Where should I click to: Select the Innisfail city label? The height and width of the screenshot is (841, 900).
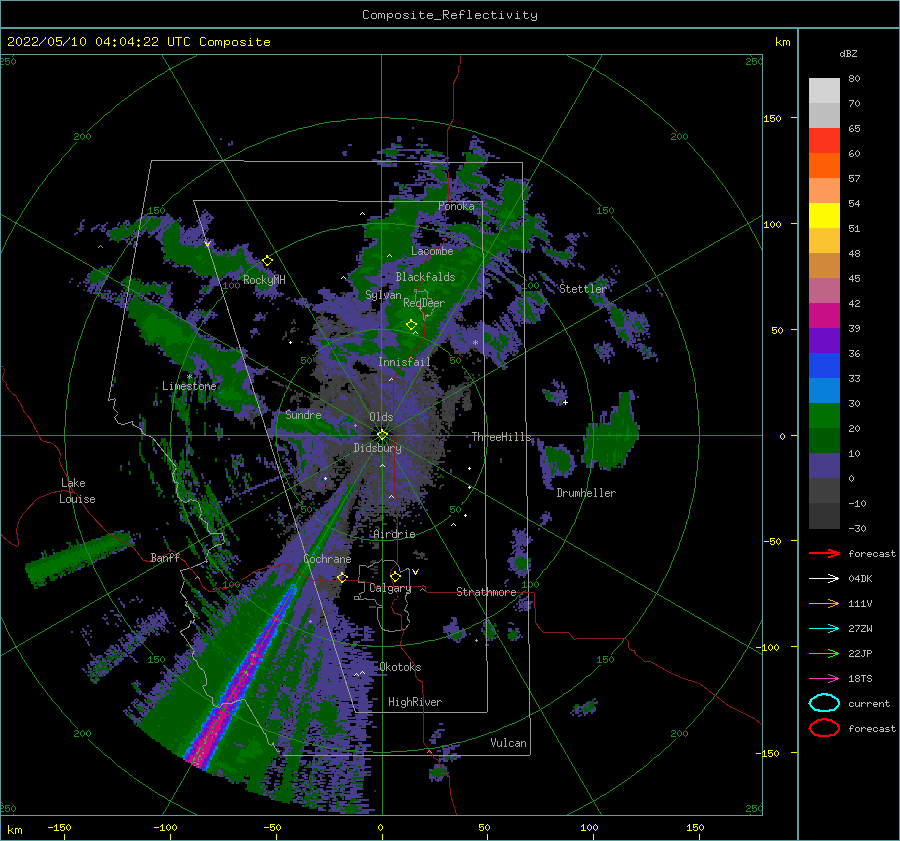[x=404, y=362]
